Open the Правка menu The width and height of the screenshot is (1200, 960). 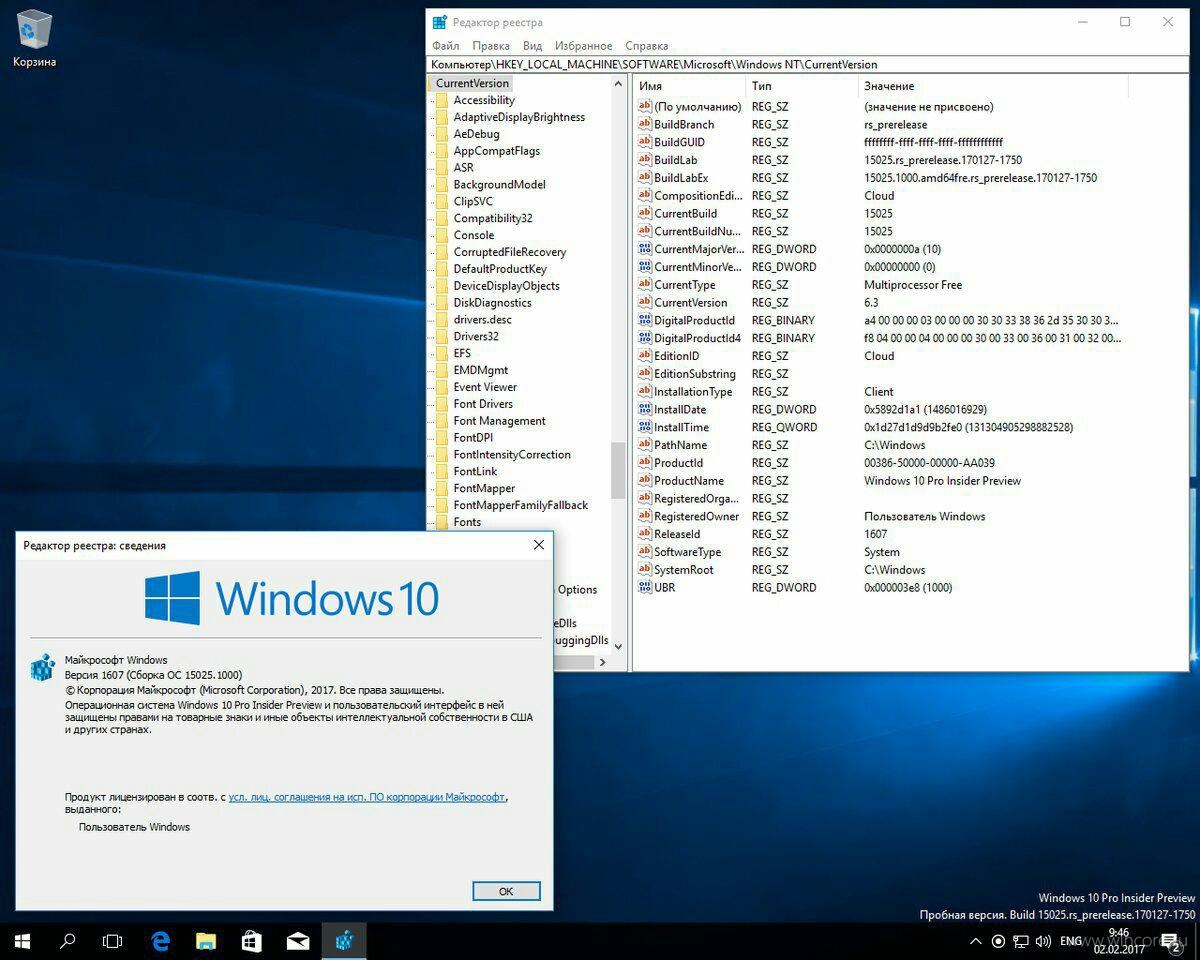491,46
